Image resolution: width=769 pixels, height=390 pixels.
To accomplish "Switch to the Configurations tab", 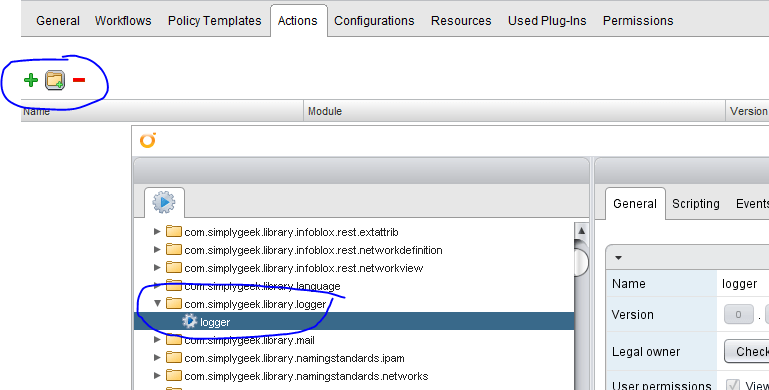I will click(x=374, y=21).
